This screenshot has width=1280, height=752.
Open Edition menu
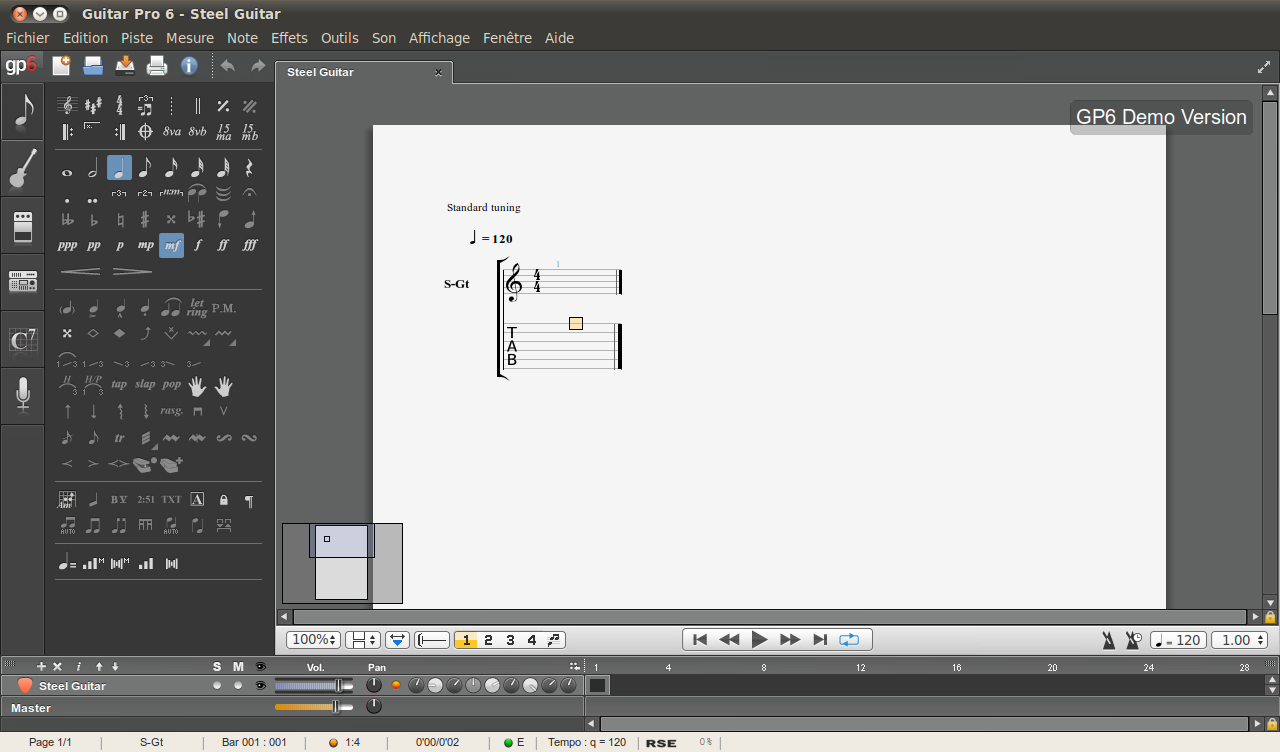(x=85, y=38)
